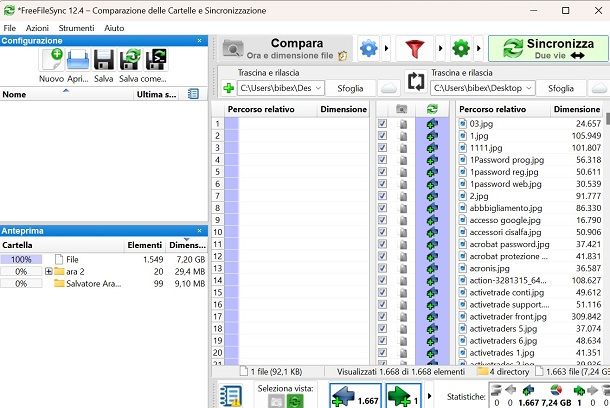Uncheck the checkbox for accesso google.jpg

coord(382,220)
